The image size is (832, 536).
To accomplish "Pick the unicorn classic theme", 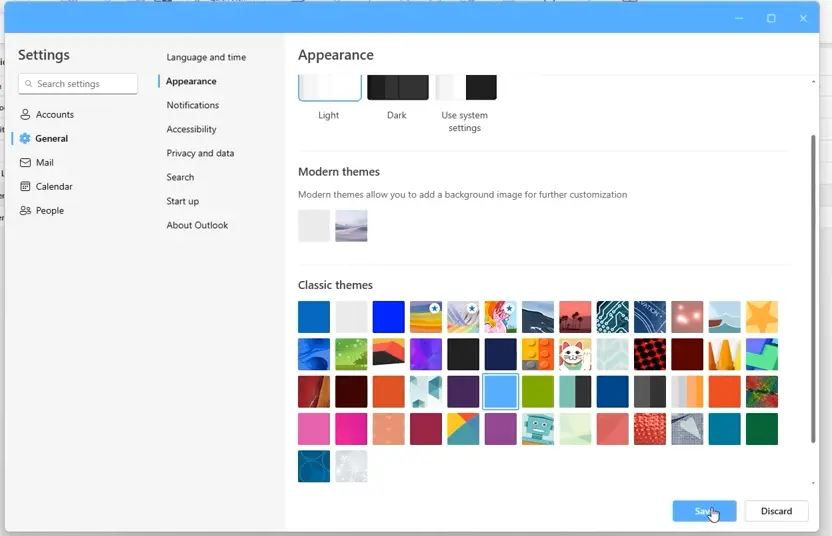I will coord(500,317).
